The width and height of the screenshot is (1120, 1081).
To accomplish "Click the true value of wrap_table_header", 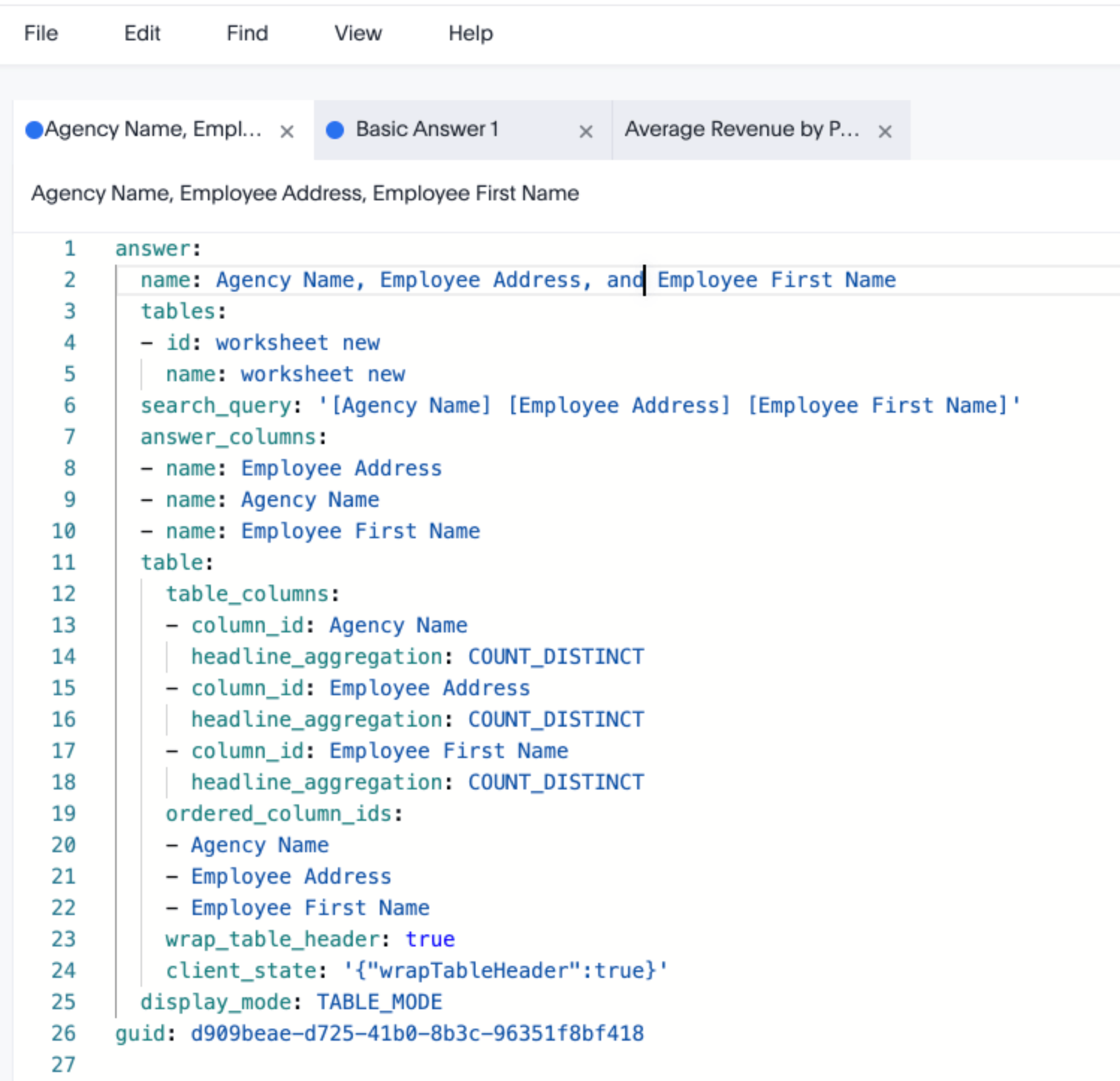I will [x=430, y=939].
